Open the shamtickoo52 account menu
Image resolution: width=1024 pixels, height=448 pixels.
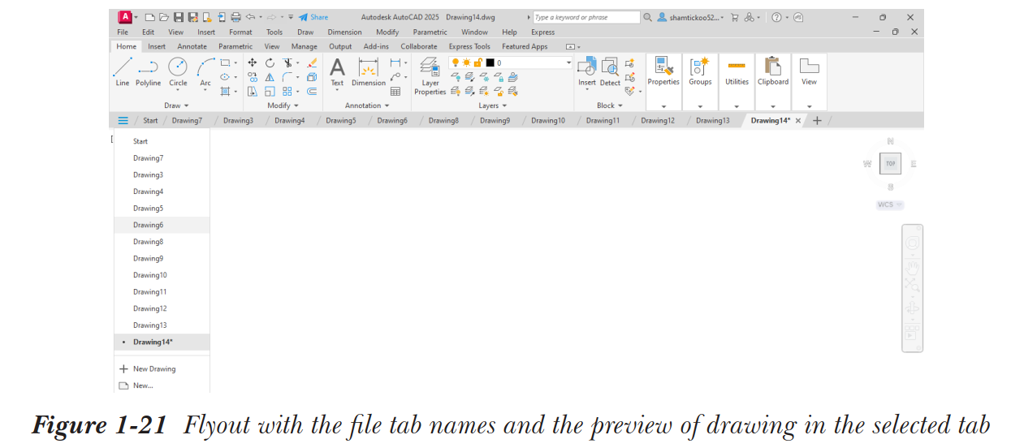point(691,18)
